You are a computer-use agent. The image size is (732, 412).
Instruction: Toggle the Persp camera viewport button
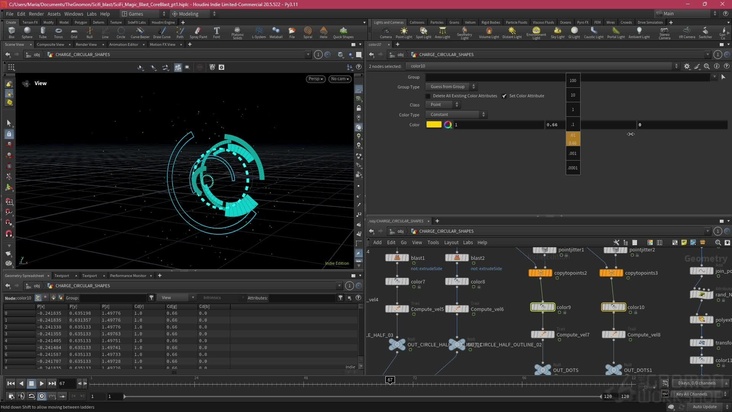[315, 78]
